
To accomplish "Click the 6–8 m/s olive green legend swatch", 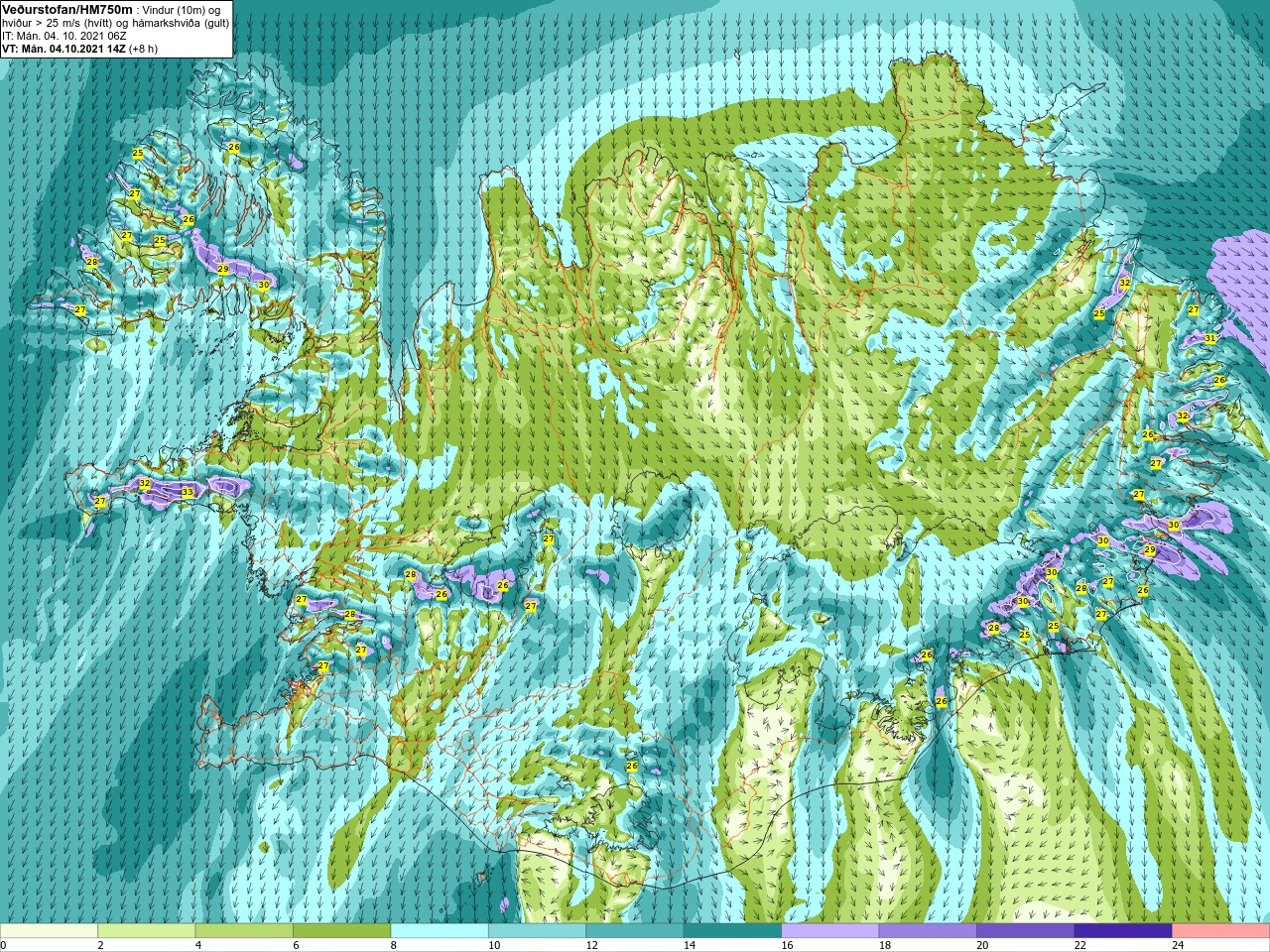I will tap(341, 931).
